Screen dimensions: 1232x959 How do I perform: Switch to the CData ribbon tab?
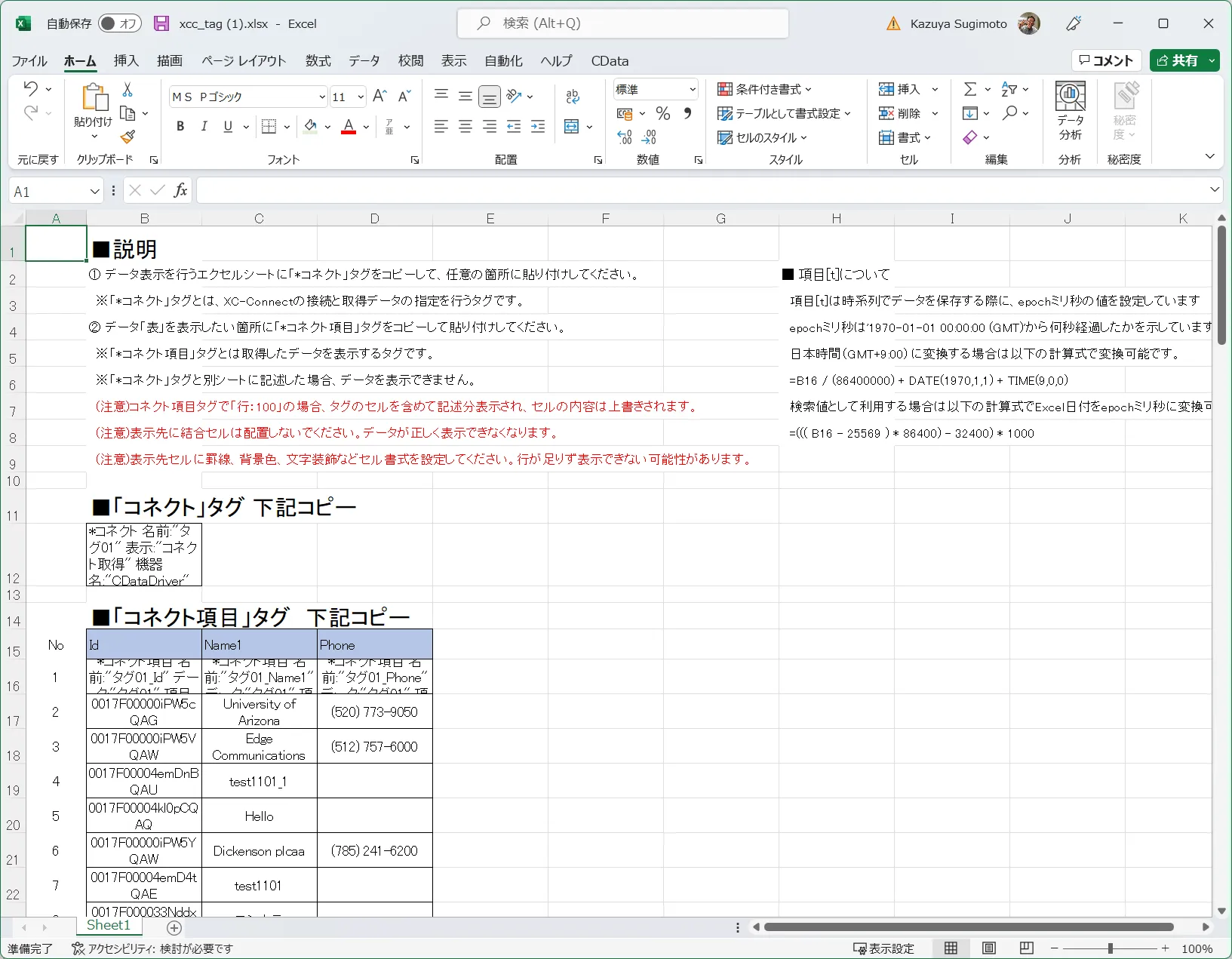[610, 61]
